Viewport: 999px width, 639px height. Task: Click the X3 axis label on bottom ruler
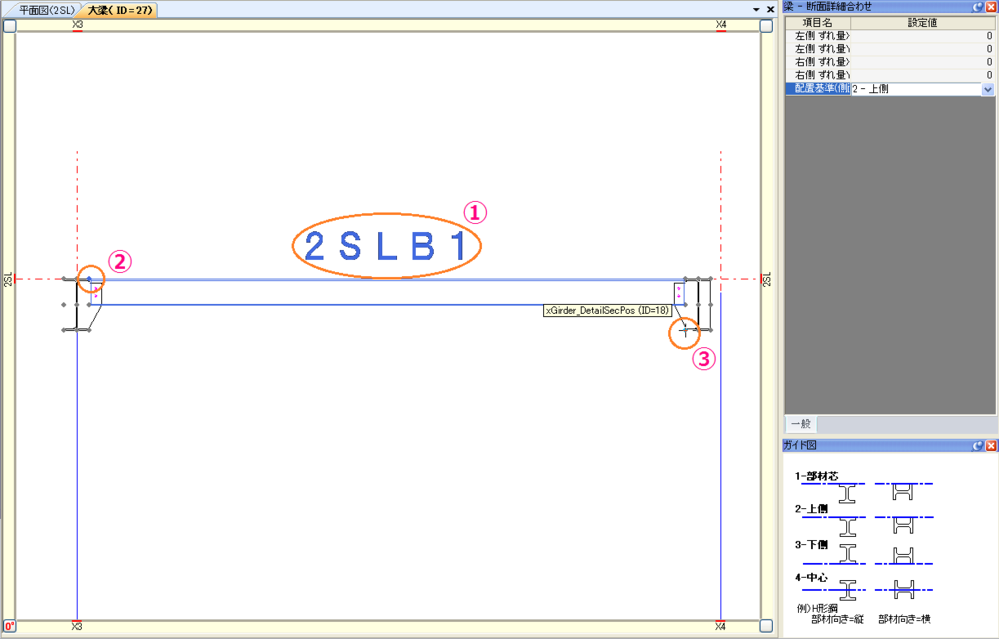tap(77, 626)
